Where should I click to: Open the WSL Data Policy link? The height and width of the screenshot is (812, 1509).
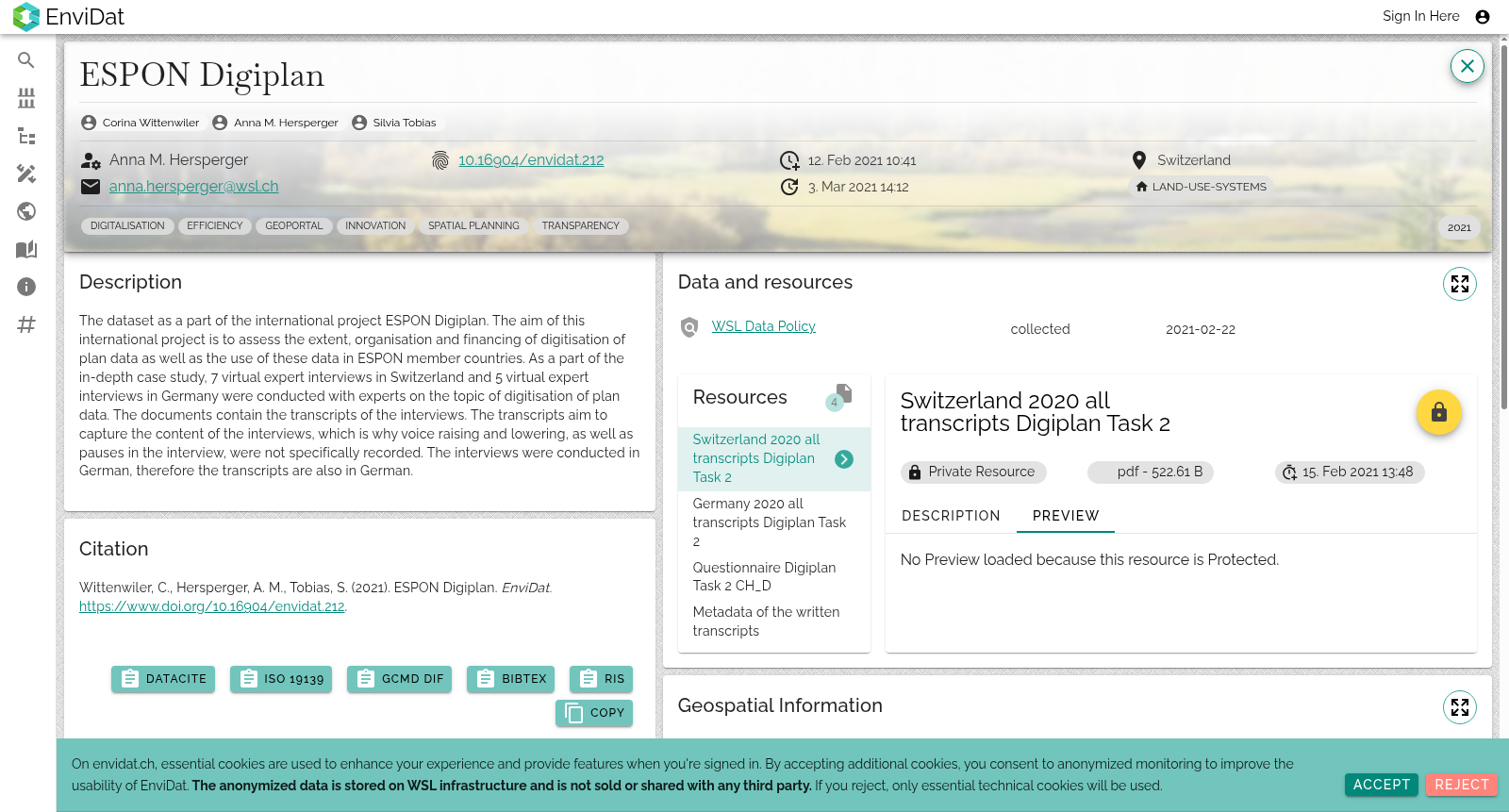click(x=764, y=326)
